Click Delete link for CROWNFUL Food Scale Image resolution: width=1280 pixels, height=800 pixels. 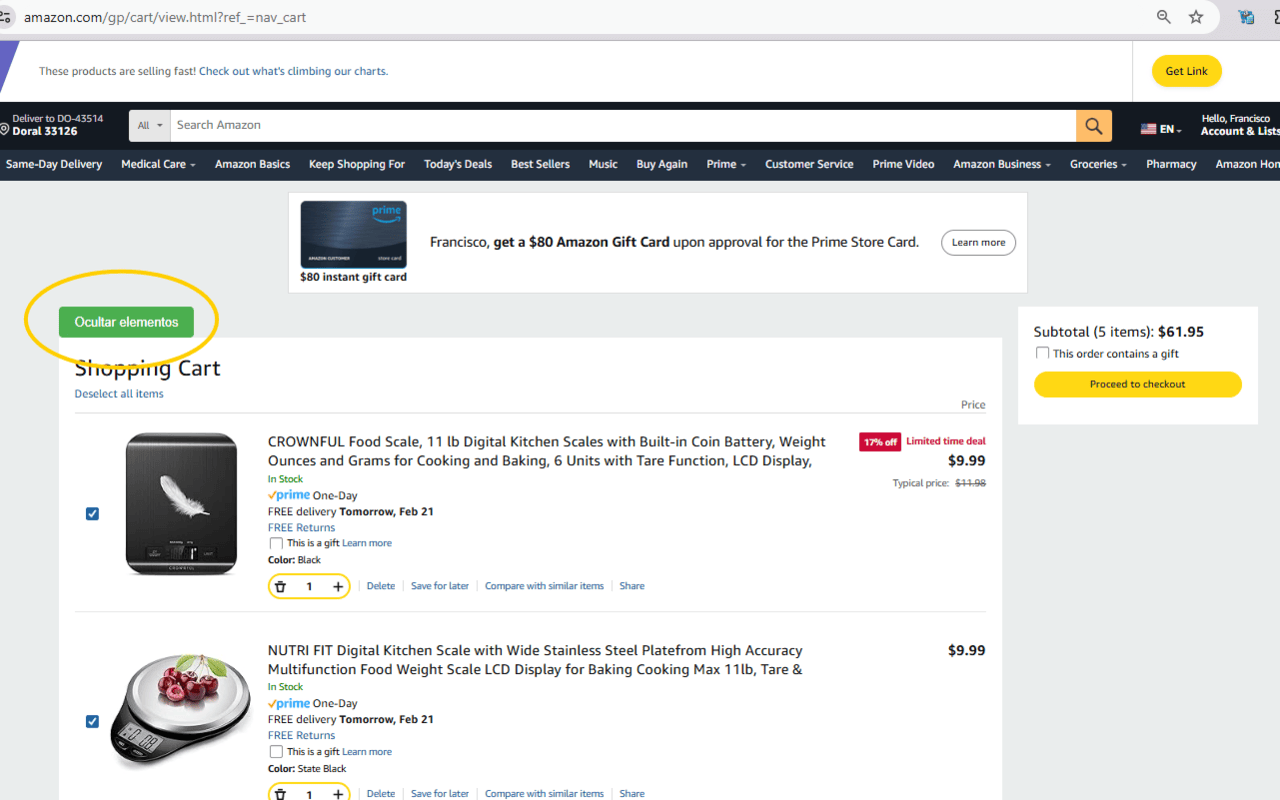pos(381,586)
